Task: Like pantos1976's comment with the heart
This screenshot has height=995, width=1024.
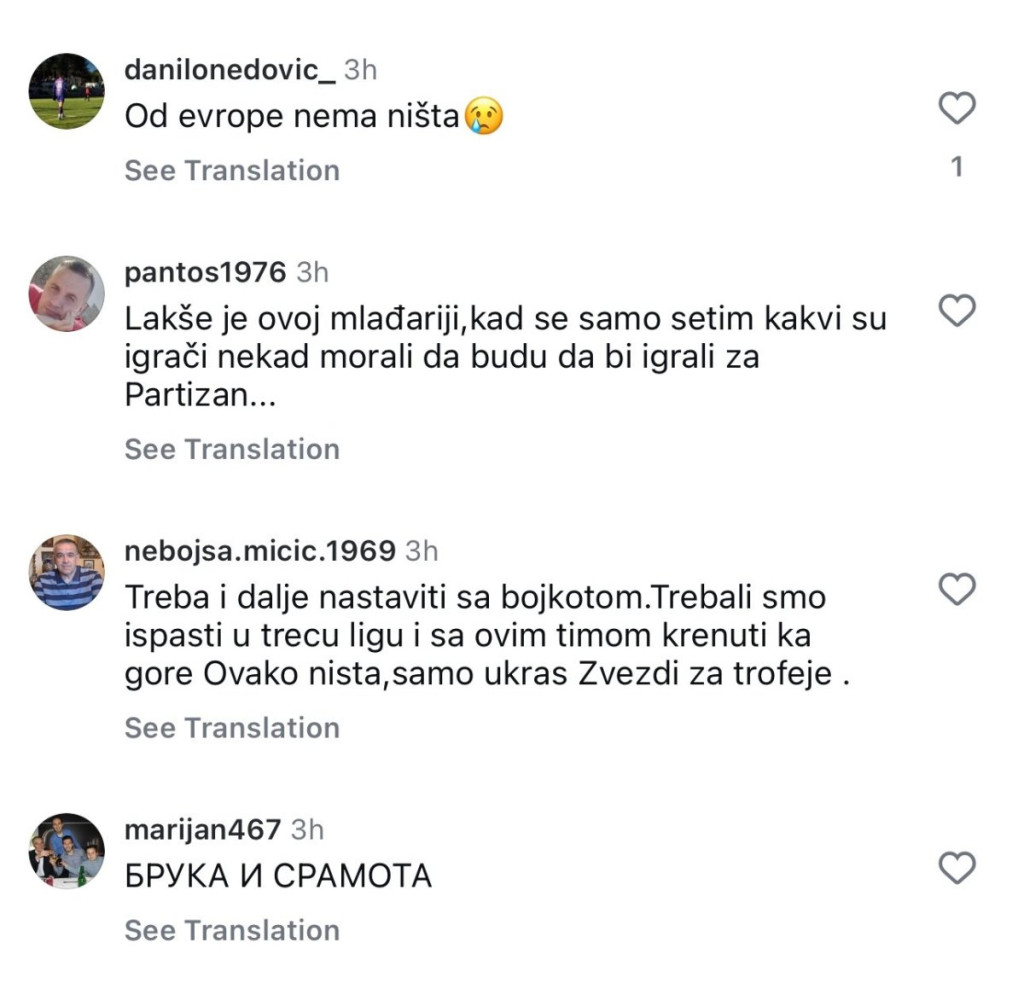Action: click(x=957, y=312)
